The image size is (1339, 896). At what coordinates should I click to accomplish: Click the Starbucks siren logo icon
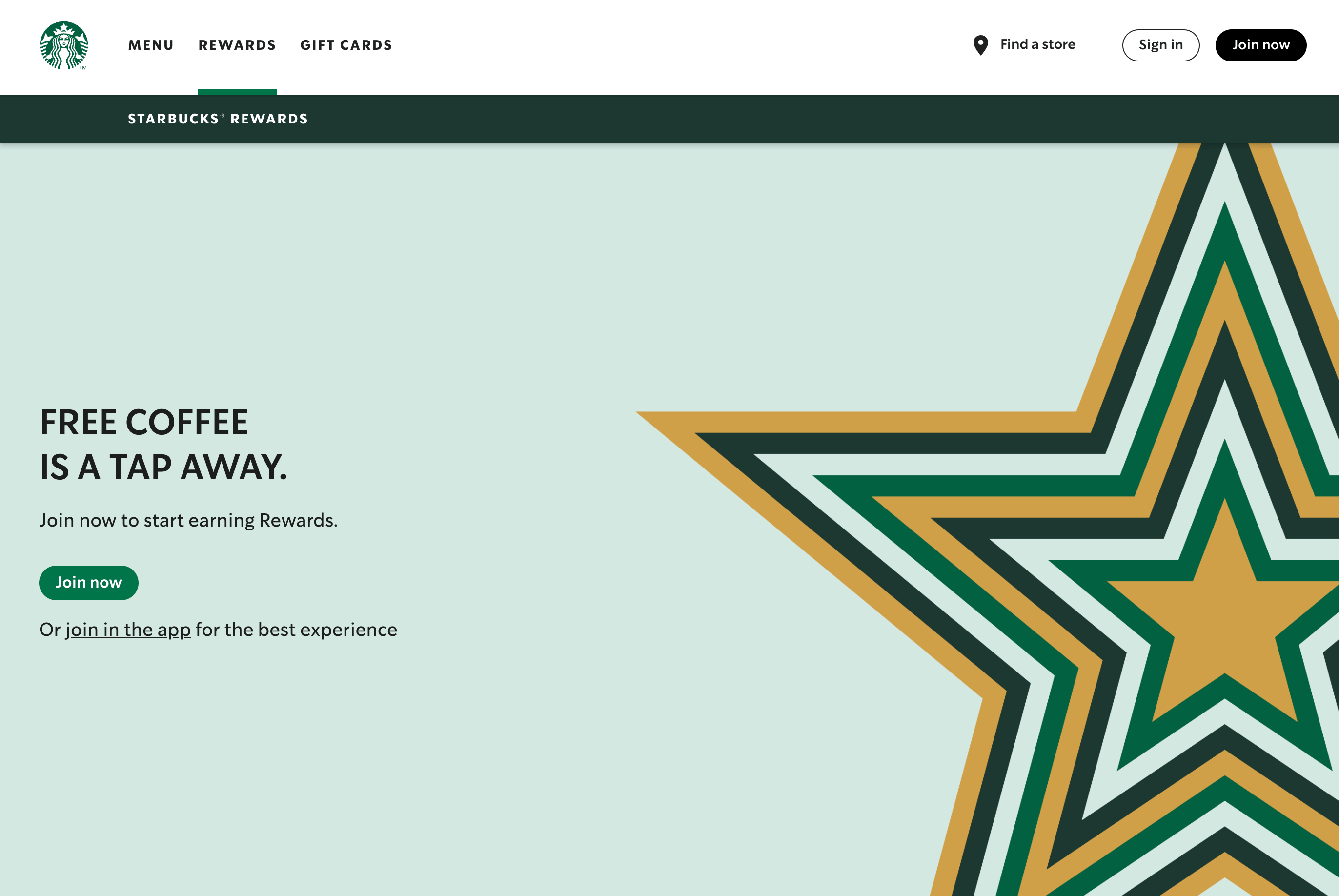(63, 45)
